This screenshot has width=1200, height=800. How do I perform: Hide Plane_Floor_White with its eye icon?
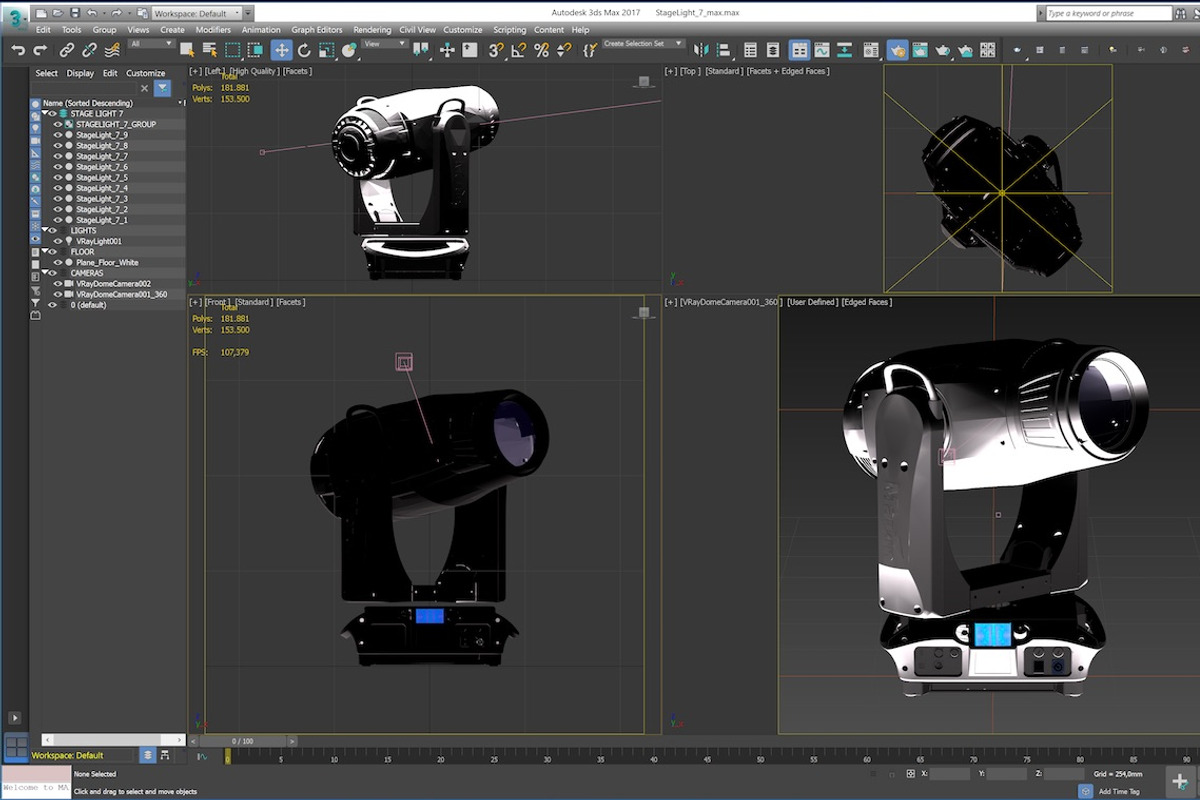pos(58,262)
